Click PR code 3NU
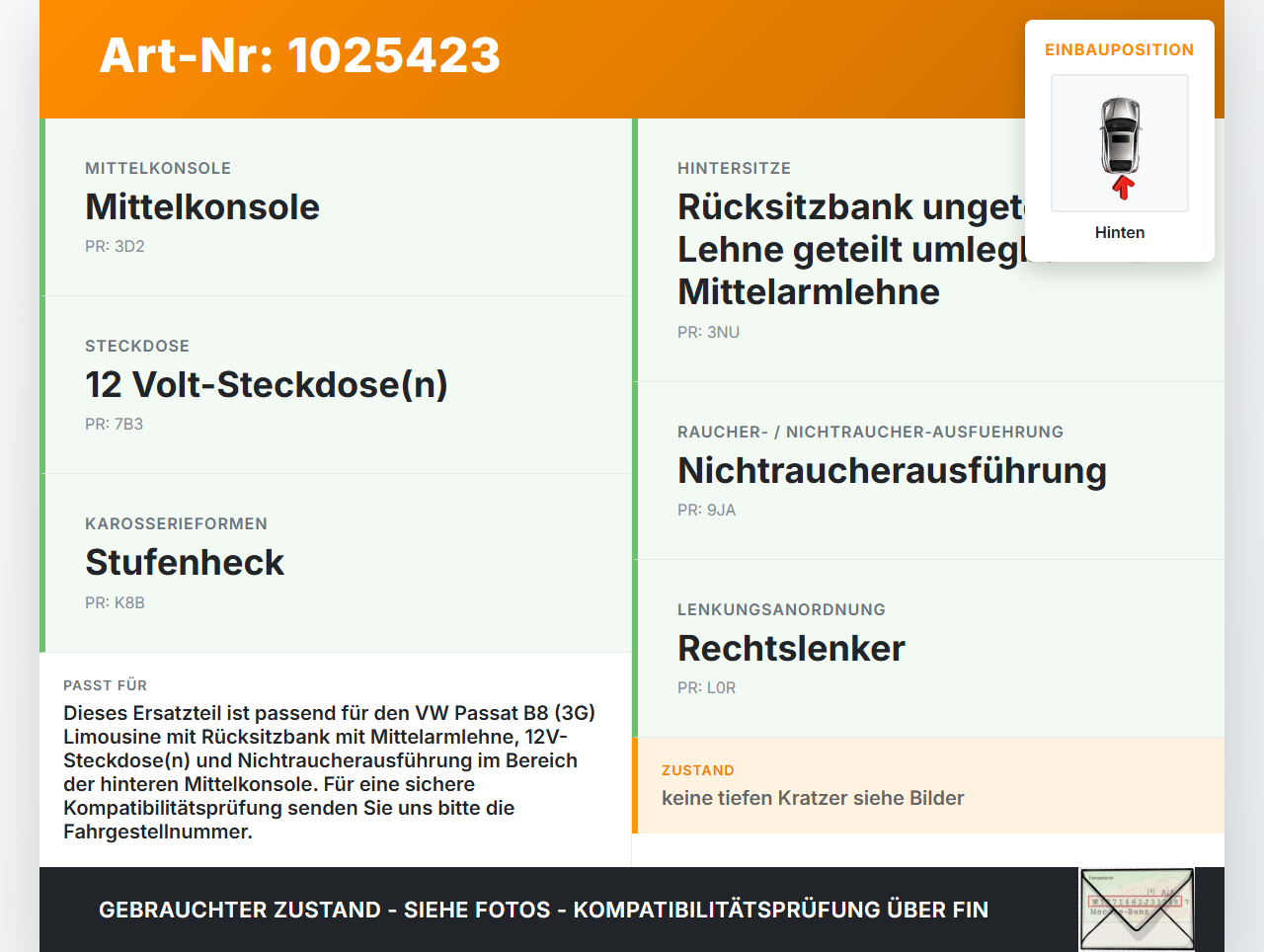 click(x=708, y=332)
